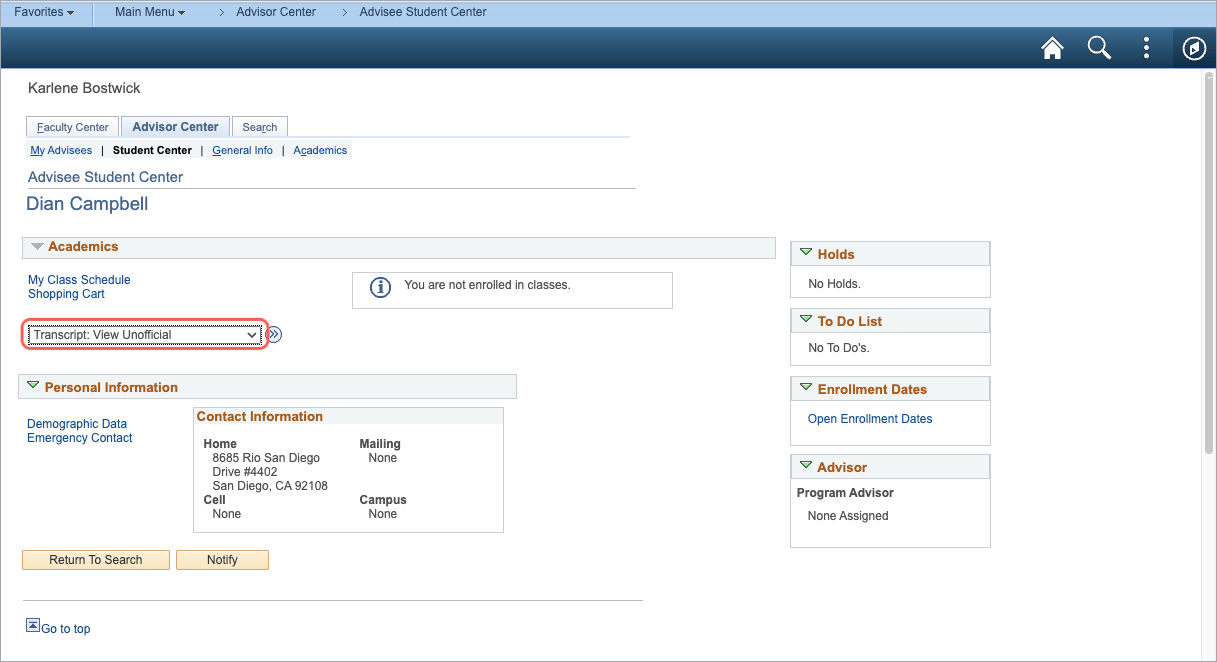Collapse the Holds panel

point(806,253)
